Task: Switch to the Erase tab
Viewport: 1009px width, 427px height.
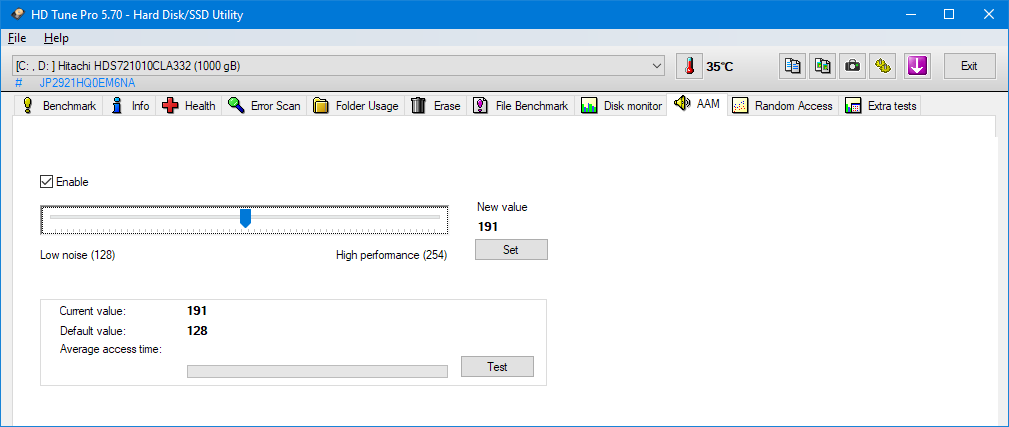Action: coord(436,105)
